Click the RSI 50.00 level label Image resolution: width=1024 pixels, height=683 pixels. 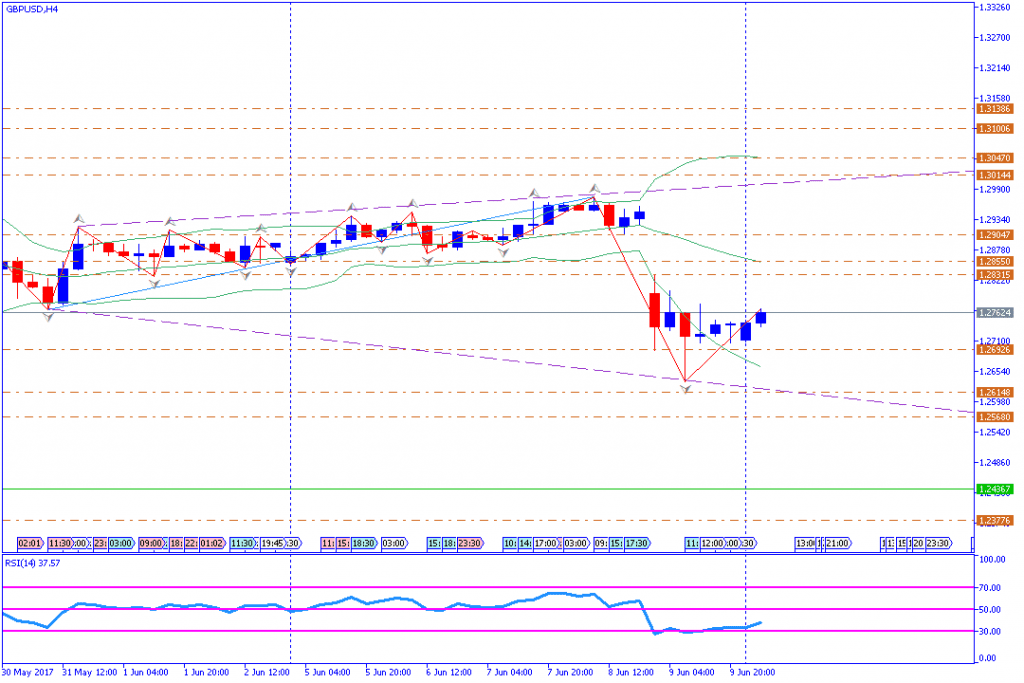point(990,610)
